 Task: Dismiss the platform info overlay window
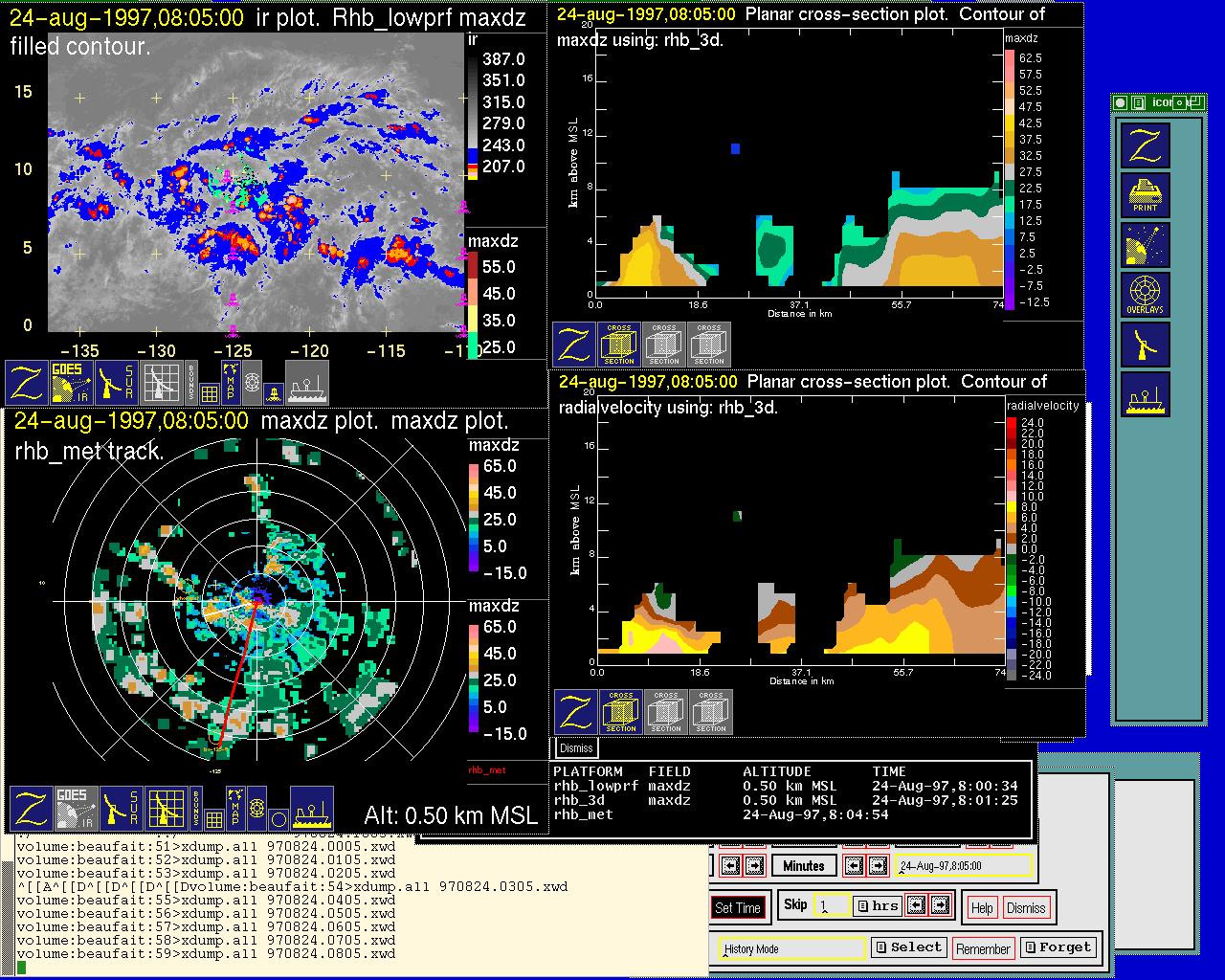pos(576,748)
